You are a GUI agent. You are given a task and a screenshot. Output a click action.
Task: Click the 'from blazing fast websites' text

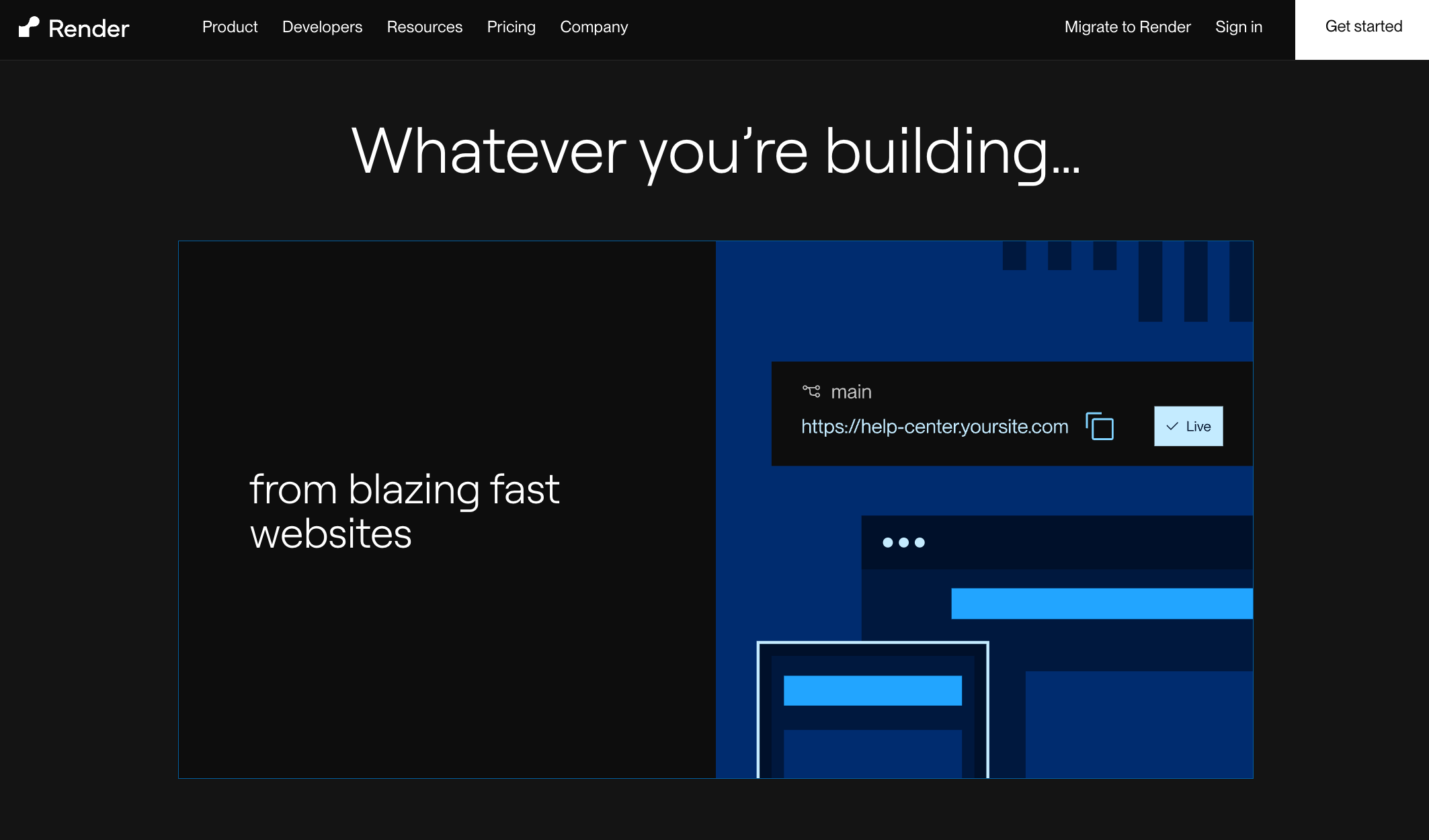click(x=404, y=511)
